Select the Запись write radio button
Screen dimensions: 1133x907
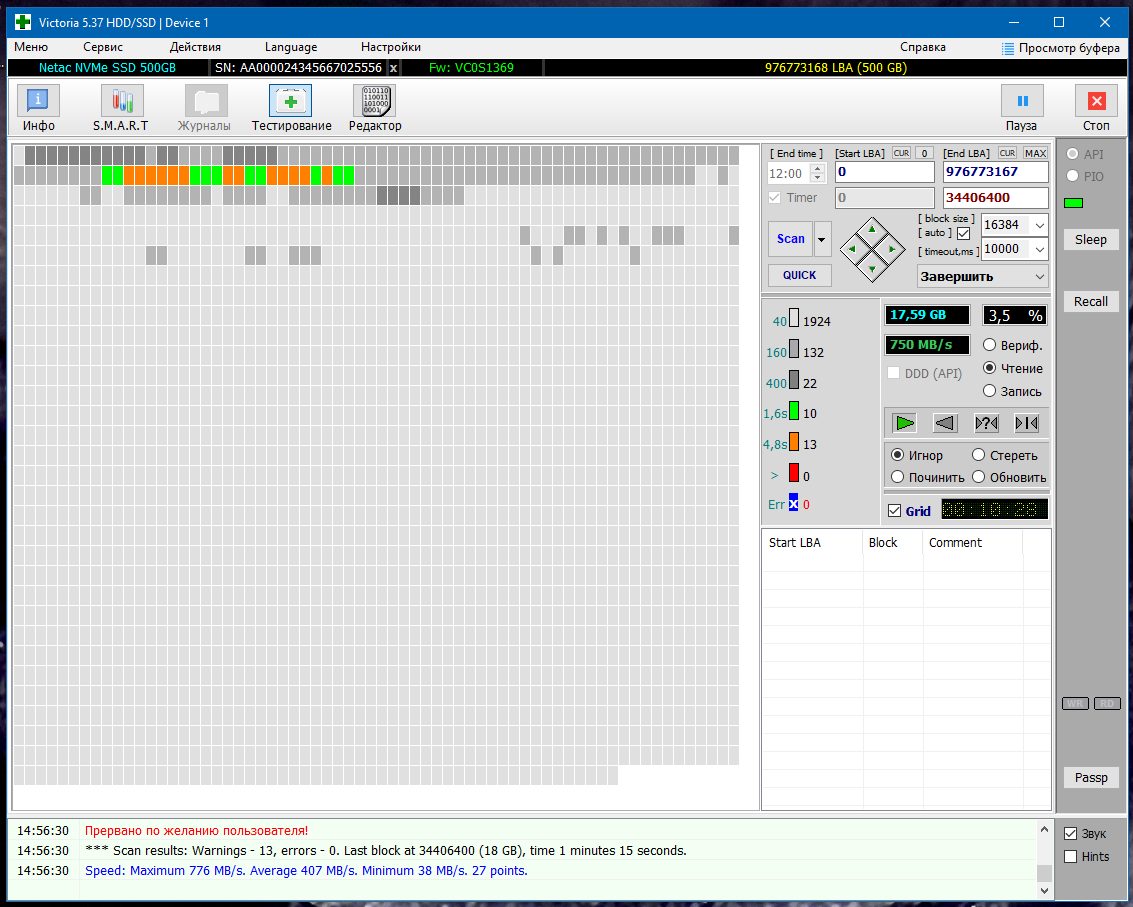tap(990, 391)
